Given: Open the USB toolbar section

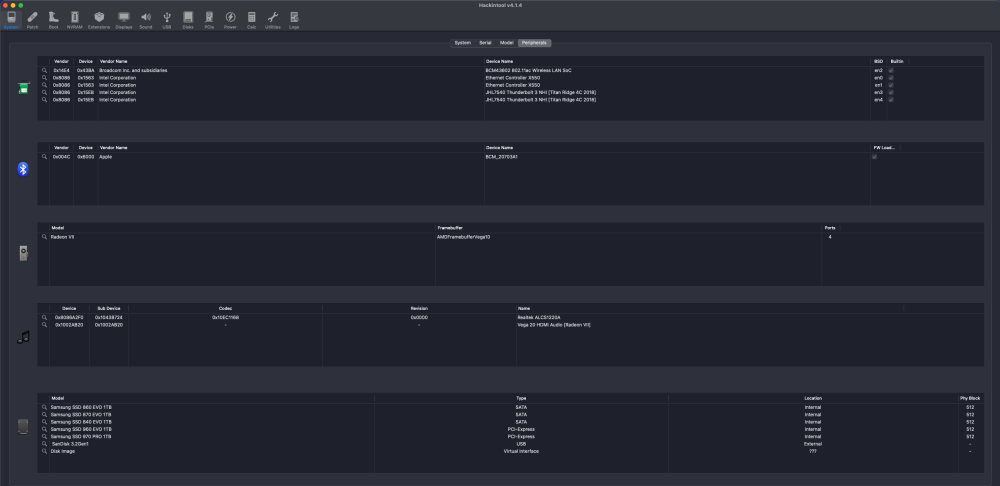Looking at the screenshot, I should point(166,20).
